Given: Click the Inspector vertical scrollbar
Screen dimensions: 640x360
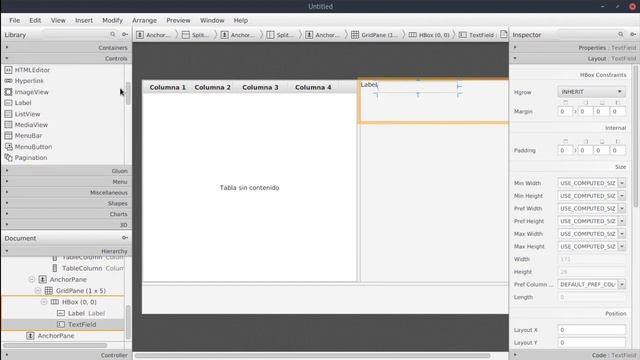Looking at the screenshot, I should (x=636, y=137).
